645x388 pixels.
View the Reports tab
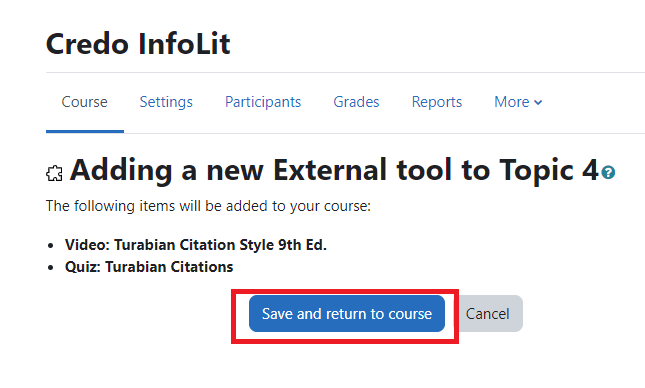pyautogui.click(x=437, y=102)
